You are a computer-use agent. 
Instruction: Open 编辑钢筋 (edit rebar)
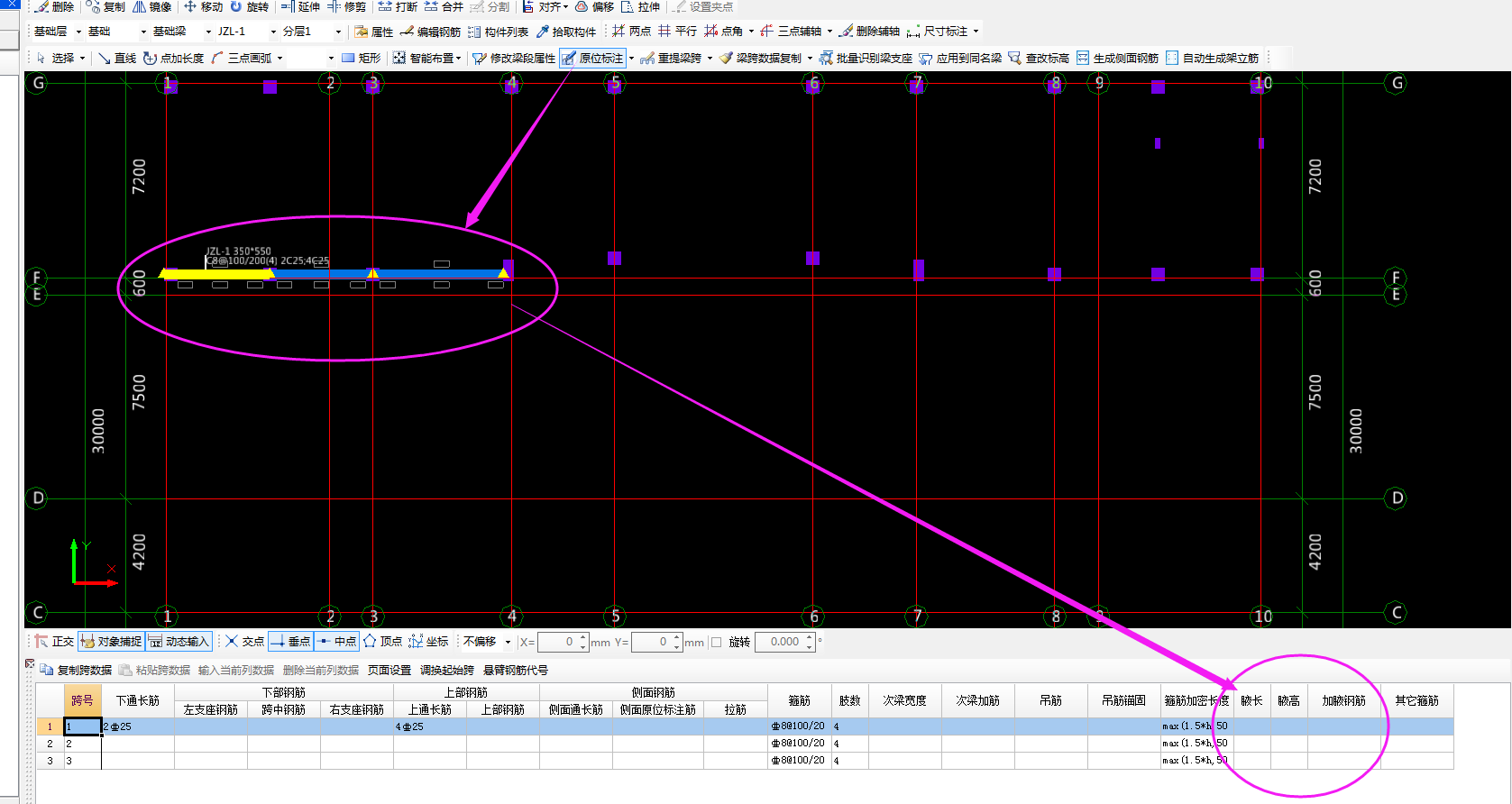pyautogui.click(x=430, y=32)
